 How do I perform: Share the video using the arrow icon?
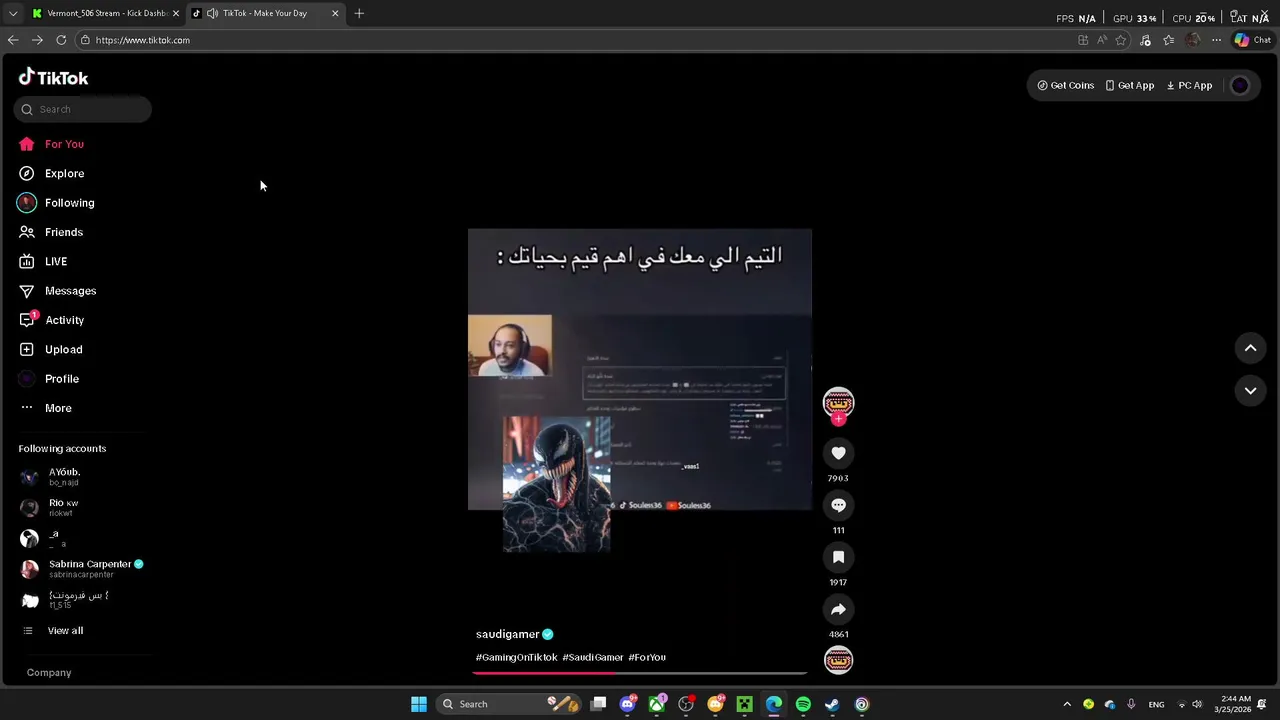pyautogui.click(x=838, y=609)
